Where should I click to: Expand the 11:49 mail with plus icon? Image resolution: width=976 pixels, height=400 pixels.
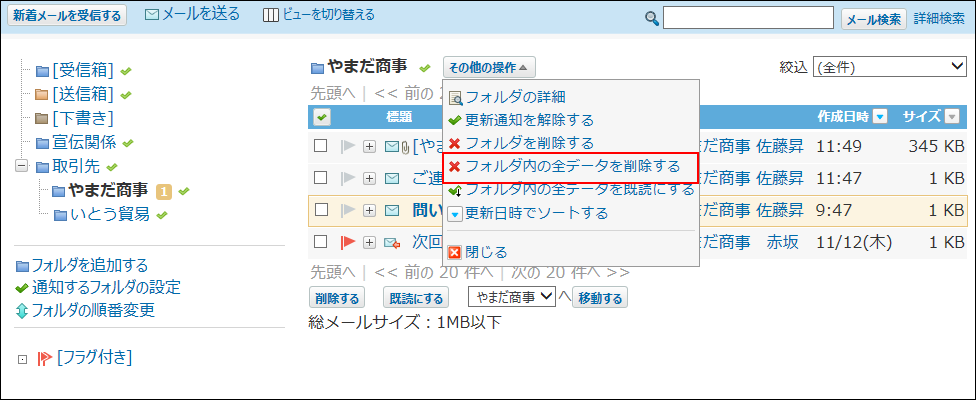pyautogui.click(x=370, y=147)
